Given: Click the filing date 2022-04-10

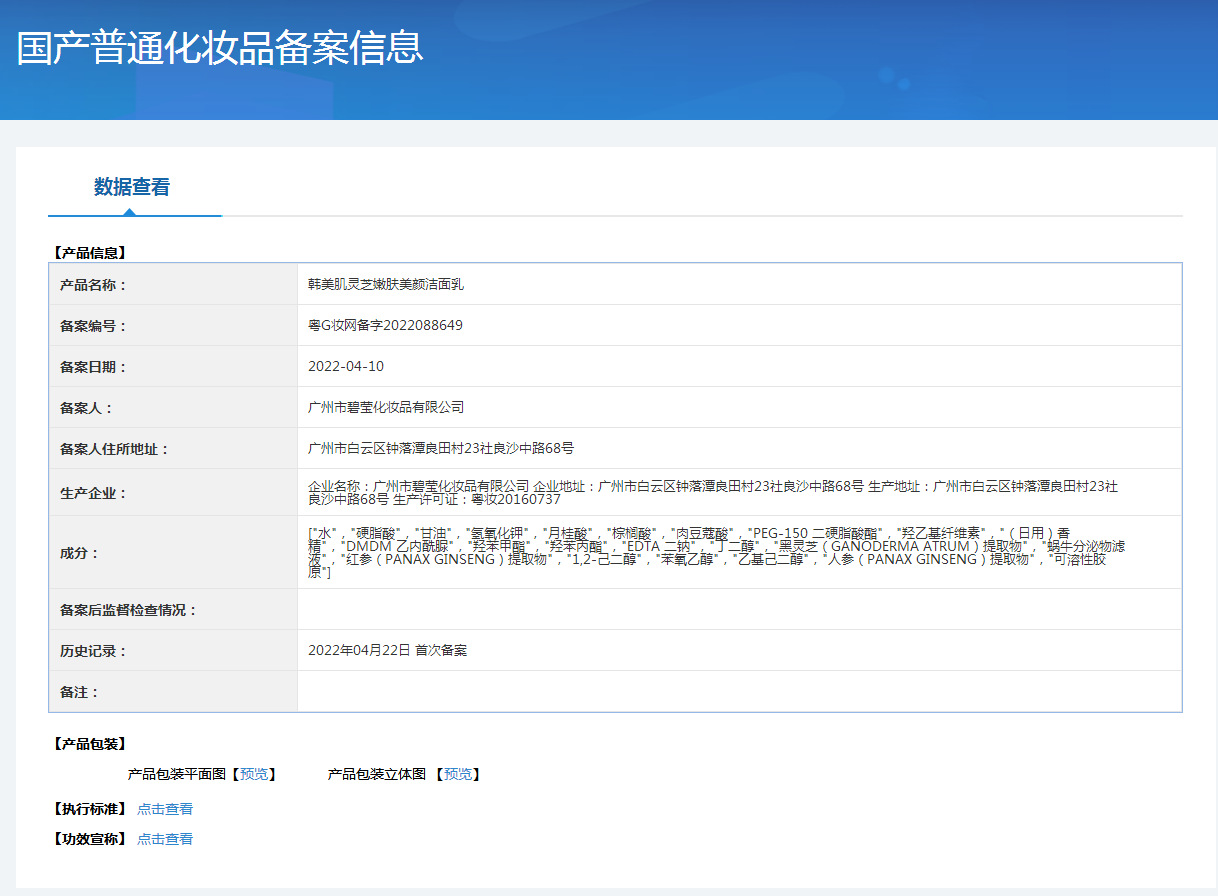Looking at the screenshot, I should coord(346,366).
